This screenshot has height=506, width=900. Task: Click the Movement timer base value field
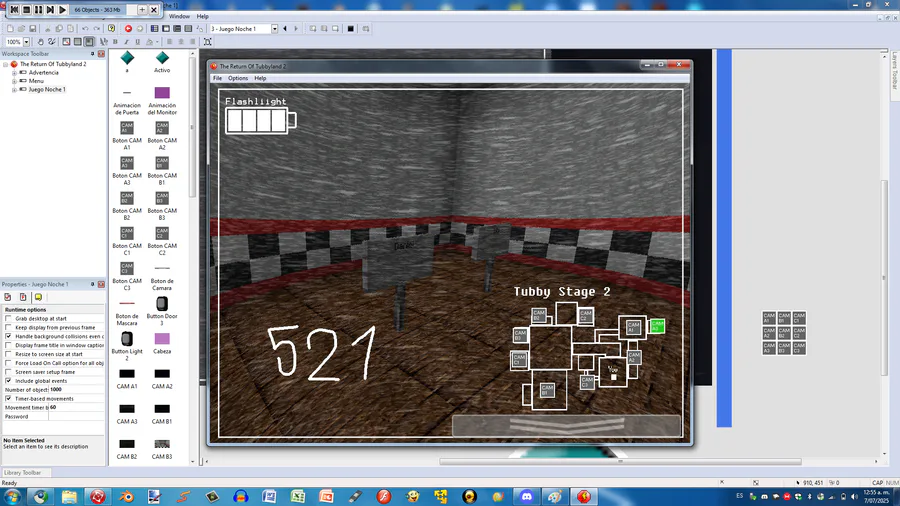[x=77, y=407]
